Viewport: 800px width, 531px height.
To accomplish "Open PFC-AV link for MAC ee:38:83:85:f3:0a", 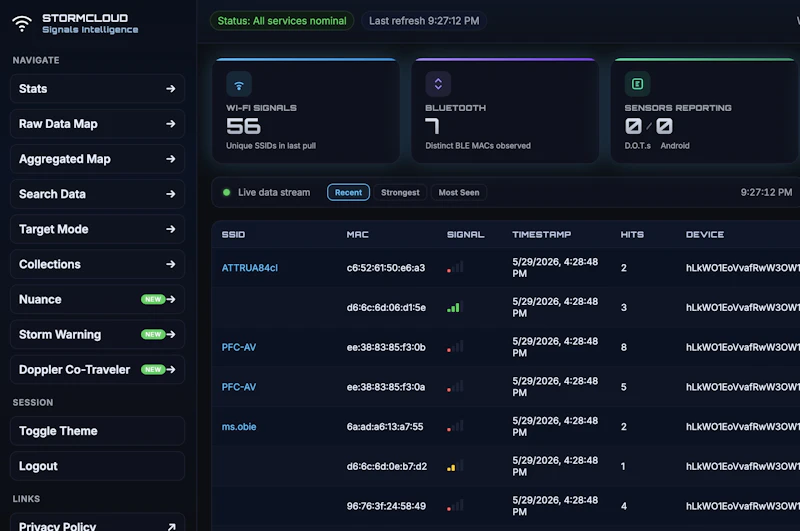I will tap(239, 387).
